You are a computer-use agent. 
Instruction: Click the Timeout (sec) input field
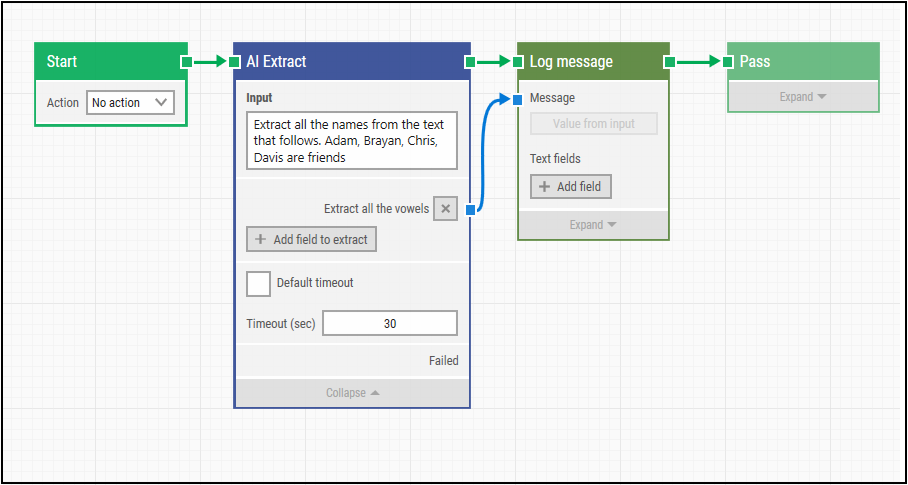pyautogui.click(x=389, y=323)
